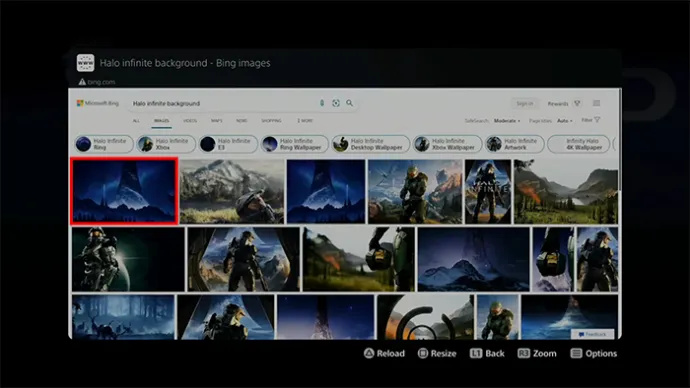Select the Halo Infinite Ring suggestion chip
This screenshot has width=690, height=388.
pyautogui.click(x=103, y=144)
